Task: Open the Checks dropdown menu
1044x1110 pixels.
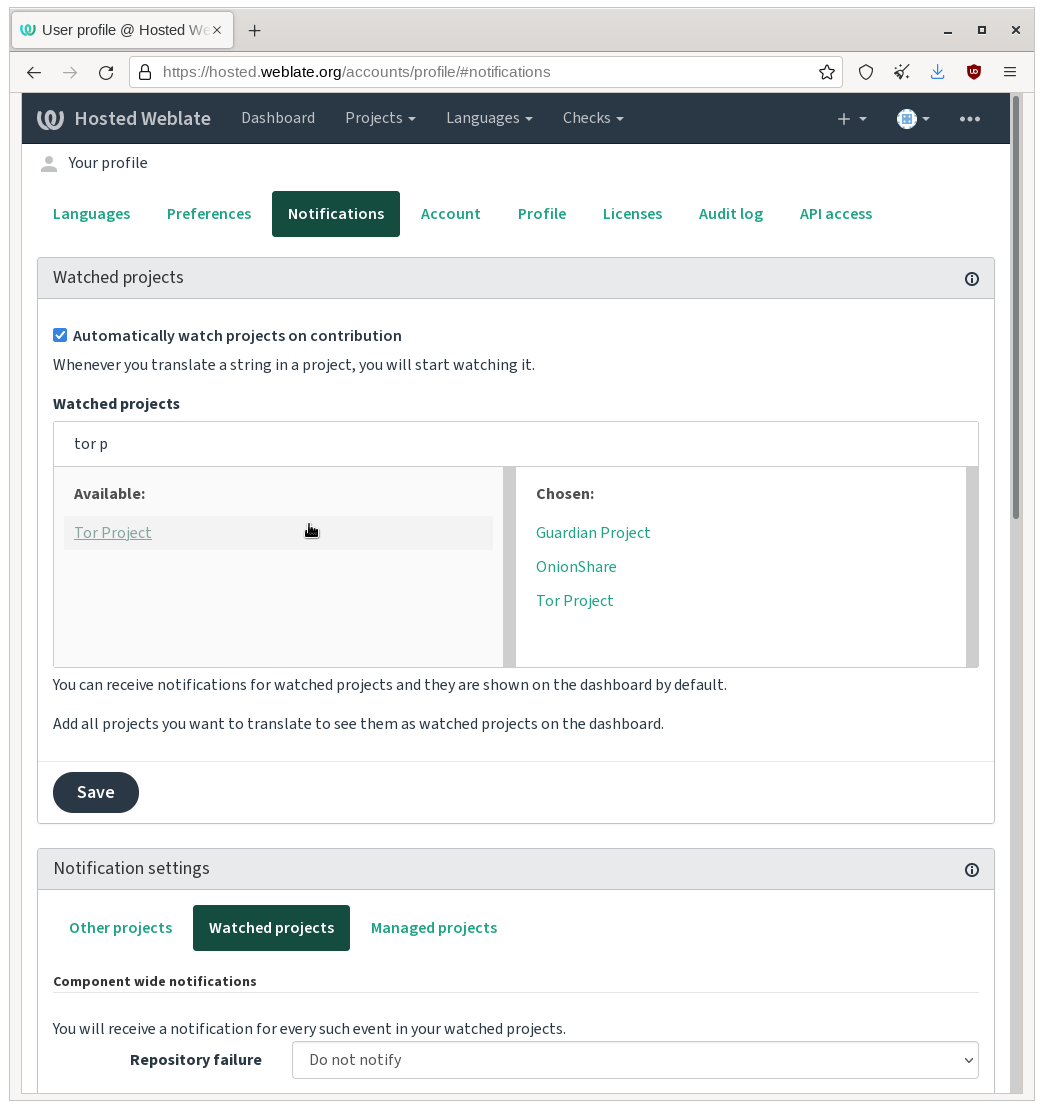Action: pyautogui.click(x=592, y=118)
